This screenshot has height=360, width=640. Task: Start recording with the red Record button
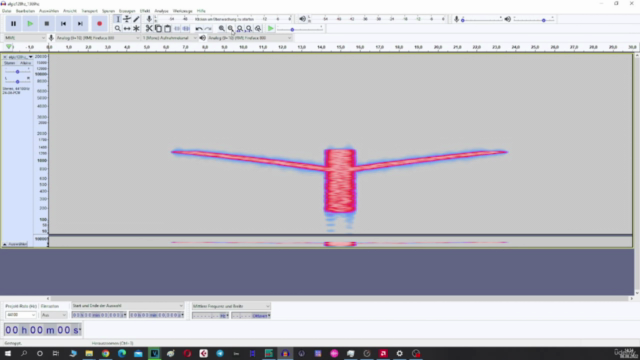99,24
